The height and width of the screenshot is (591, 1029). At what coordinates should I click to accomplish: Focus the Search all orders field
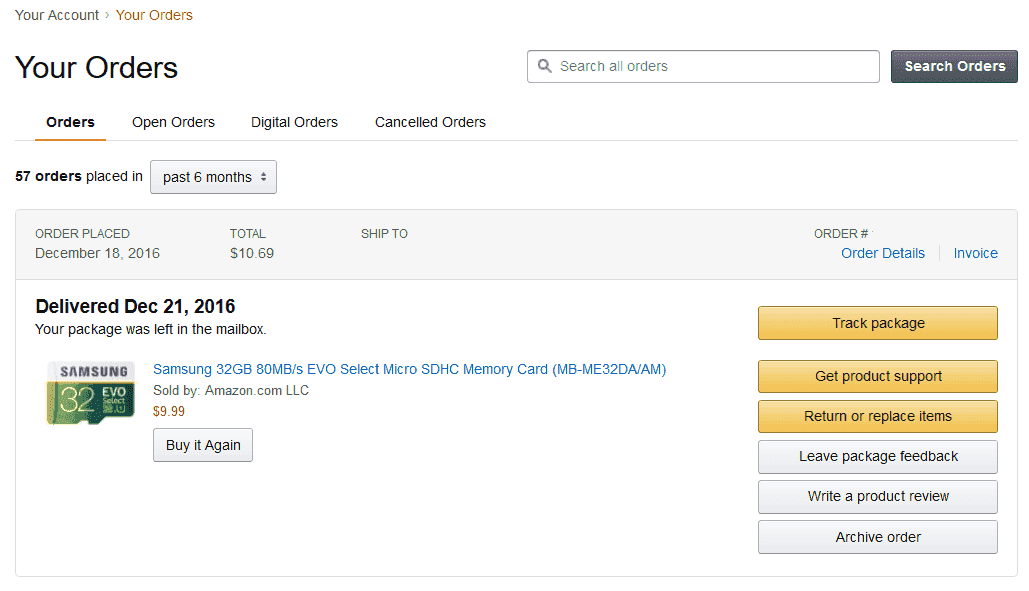tap(703, 66)
